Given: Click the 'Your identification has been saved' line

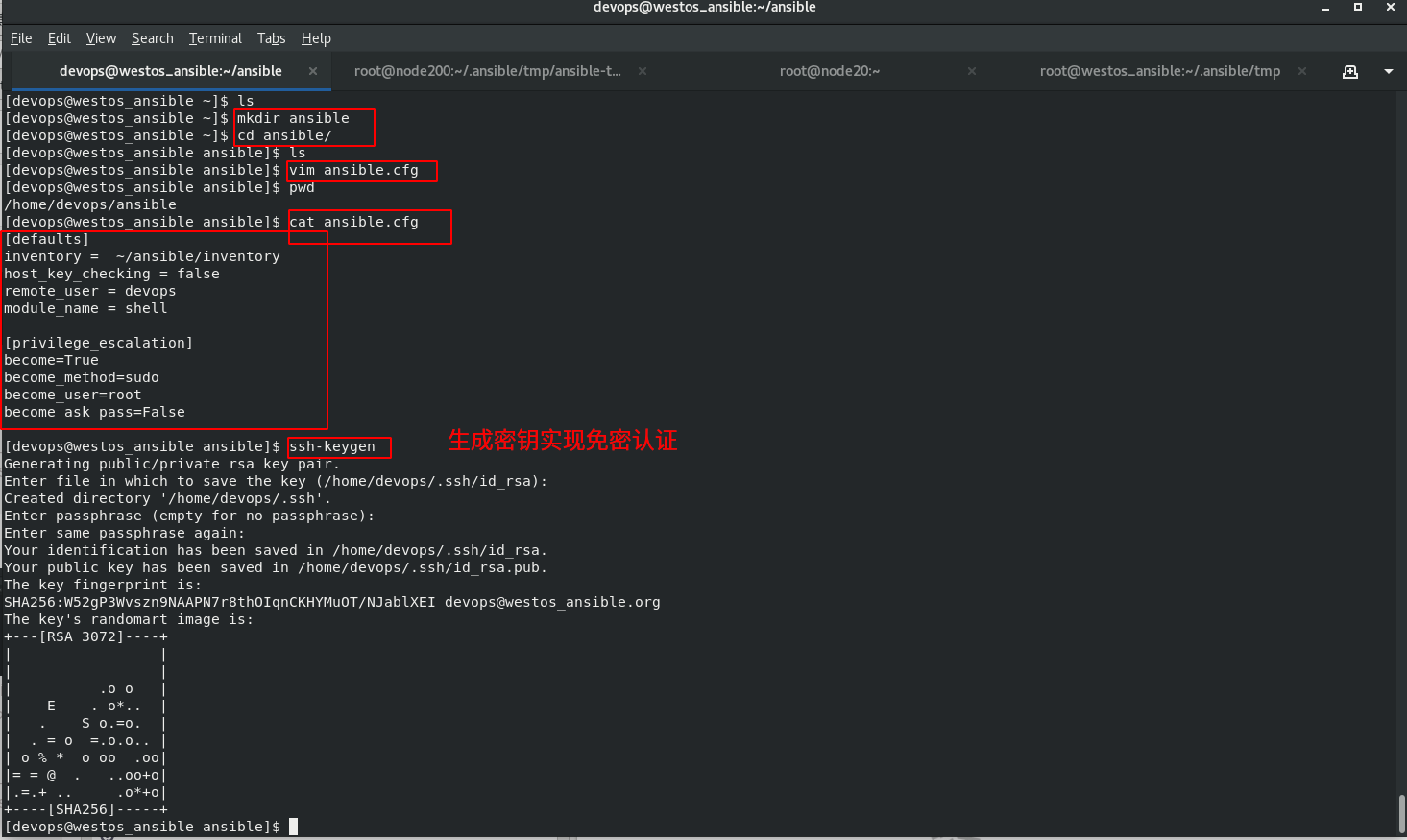Looking at the screenshot, I should tap(276, 550).
